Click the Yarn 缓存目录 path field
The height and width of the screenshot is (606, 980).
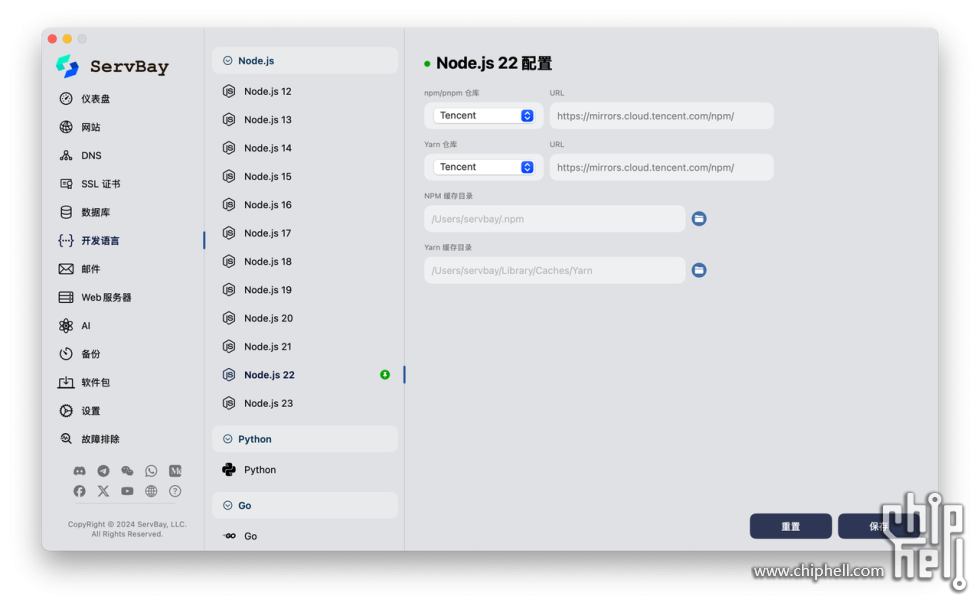[554, 271]
